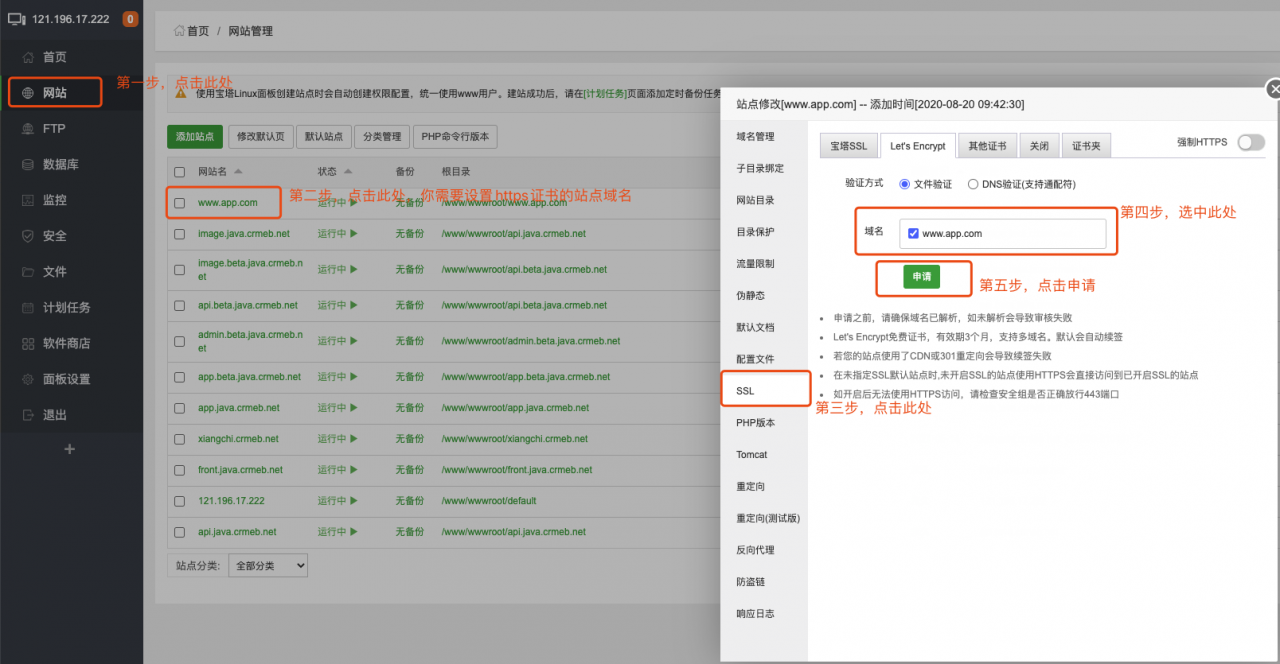The height and width of the screenshot is (664, 1280).
Task: Open Tomcat in dialog menu
Action: tap(752, 455)
